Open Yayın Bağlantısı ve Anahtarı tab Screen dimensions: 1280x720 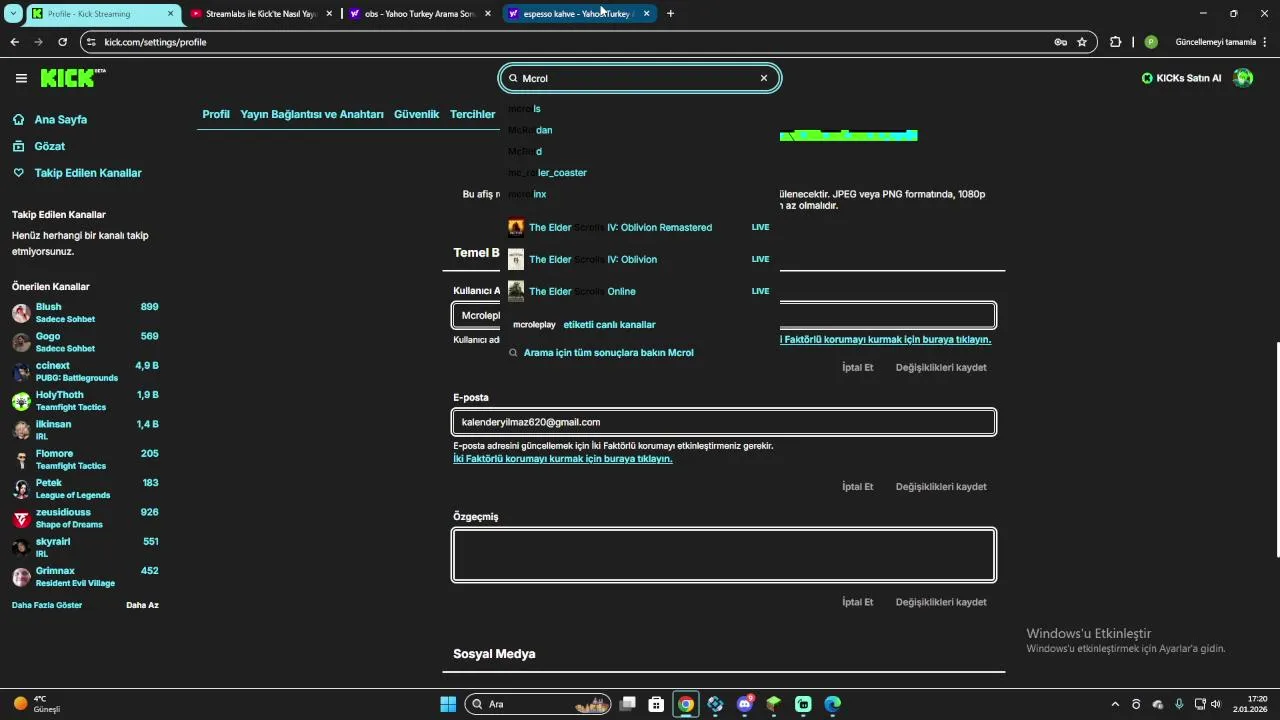pos(312,114)
